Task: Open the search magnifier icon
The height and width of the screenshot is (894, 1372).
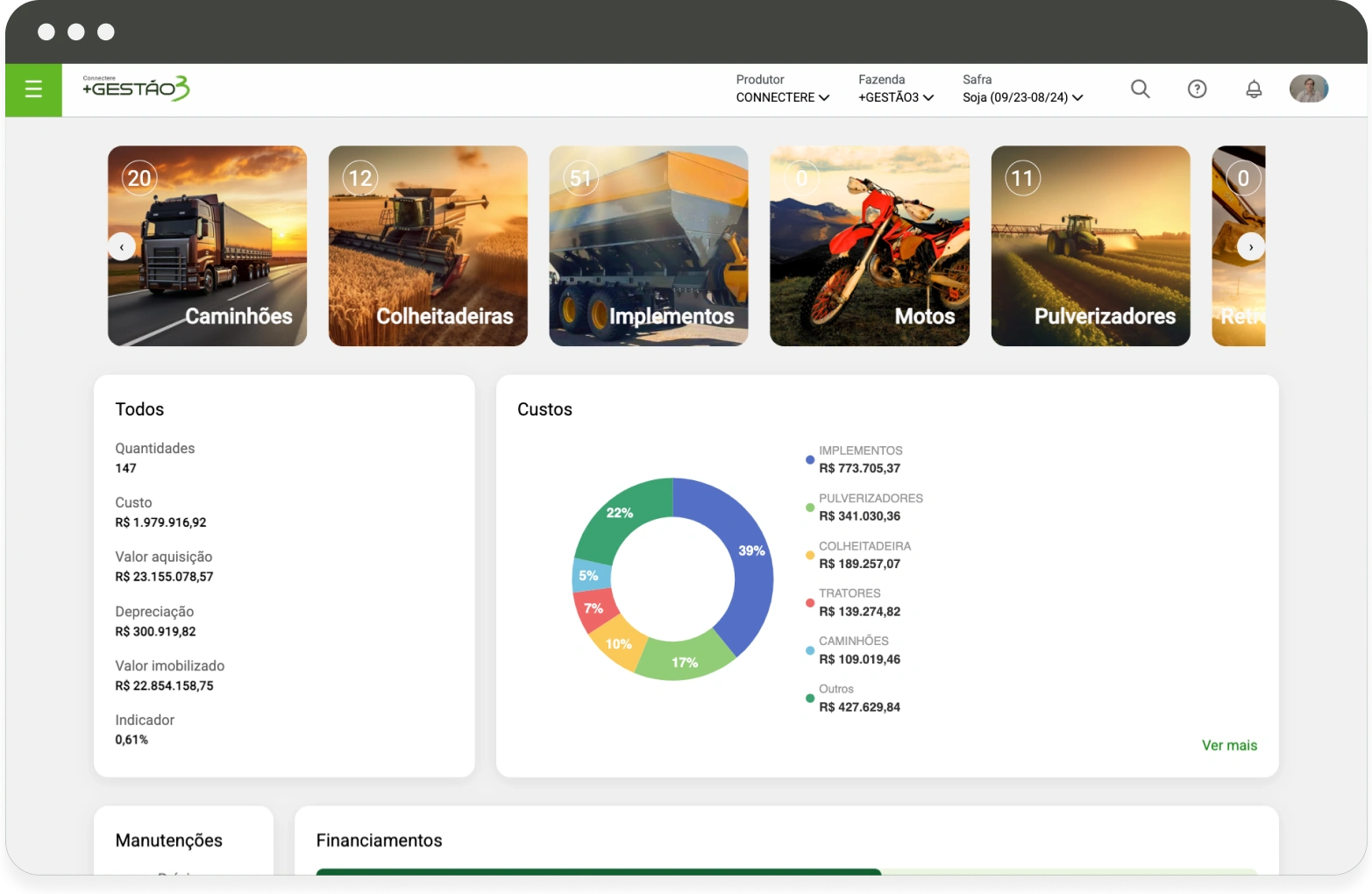Action: tap(1140, 89)
